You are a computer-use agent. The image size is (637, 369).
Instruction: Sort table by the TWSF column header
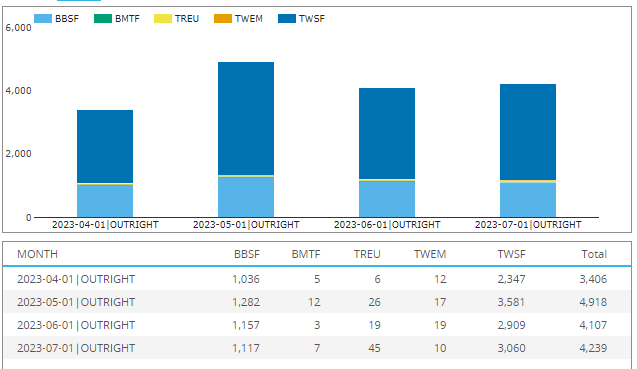pos(511,254)
